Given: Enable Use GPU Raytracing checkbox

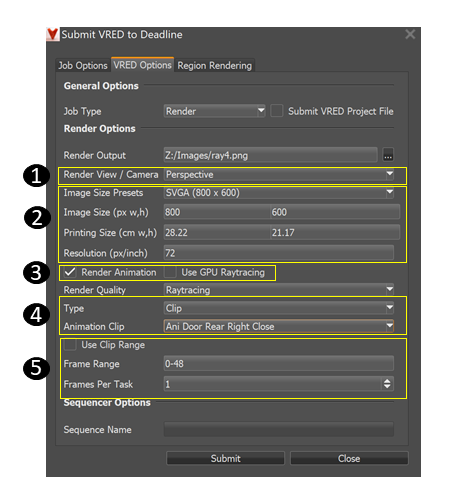Looking at the screenshot, I should [170, 272].
